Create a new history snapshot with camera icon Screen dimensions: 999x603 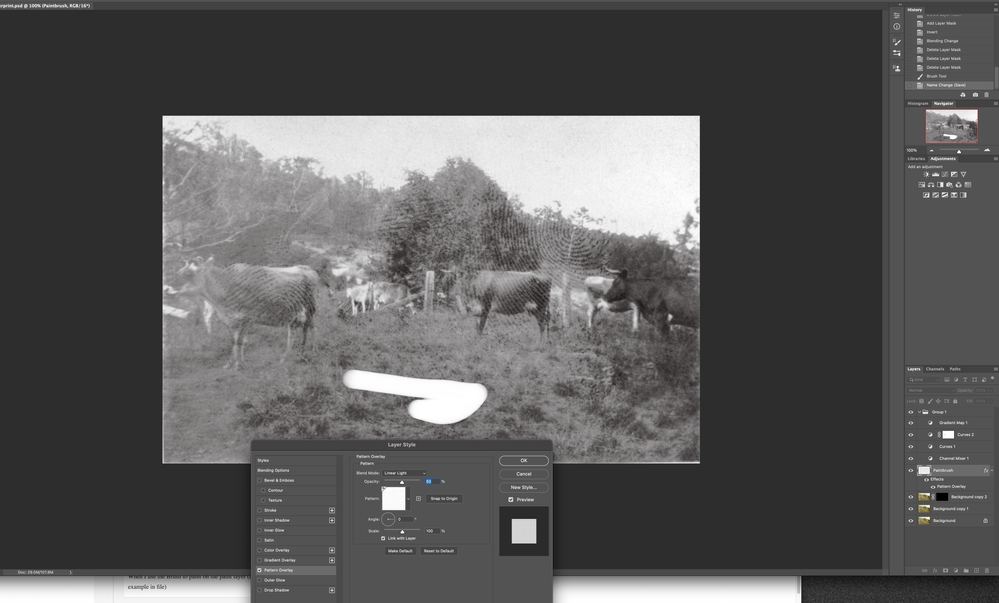pos(975,94)
